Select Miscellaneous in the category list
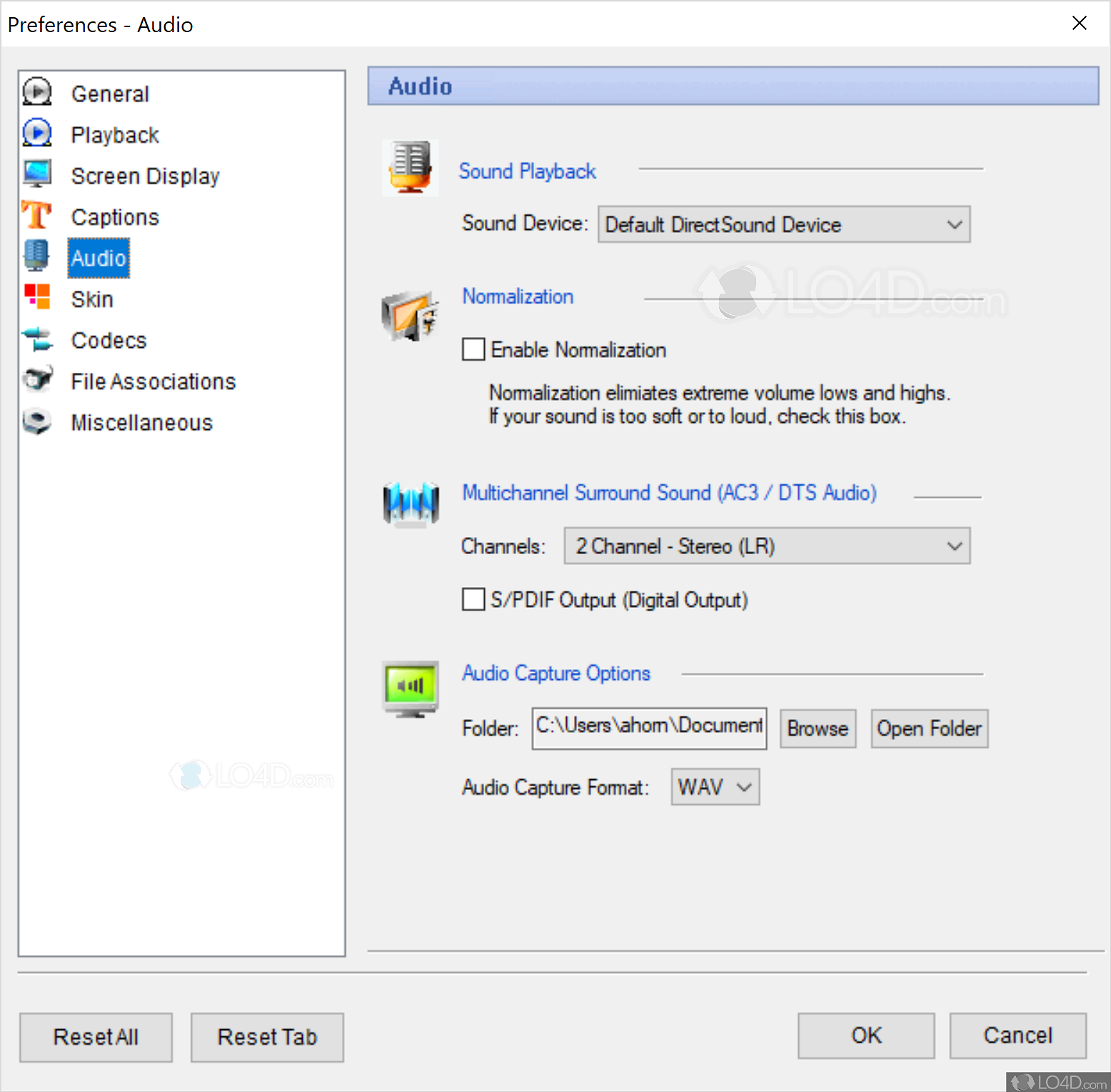Viewport: 1111px width, 1092px height. [x=141, y=421]
